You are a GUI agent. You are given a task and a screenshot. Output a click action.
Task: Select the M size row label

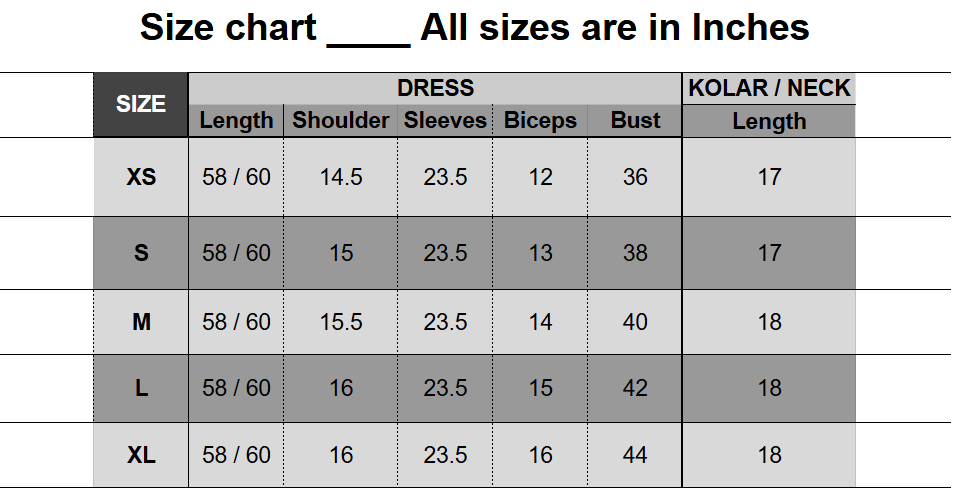pyautogui.click(x=141, y=322)
